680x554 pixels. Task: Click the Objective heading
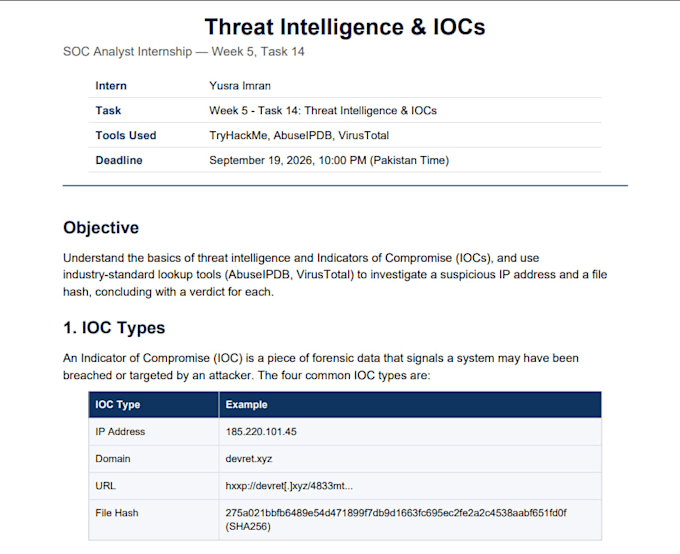(x=101, y=228)
